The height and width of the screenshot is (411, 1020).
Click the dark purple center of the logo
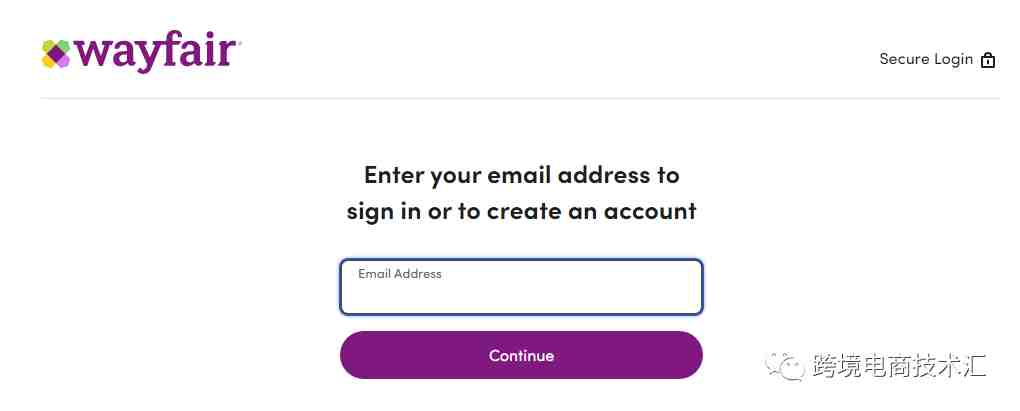[x=57, y=52]
